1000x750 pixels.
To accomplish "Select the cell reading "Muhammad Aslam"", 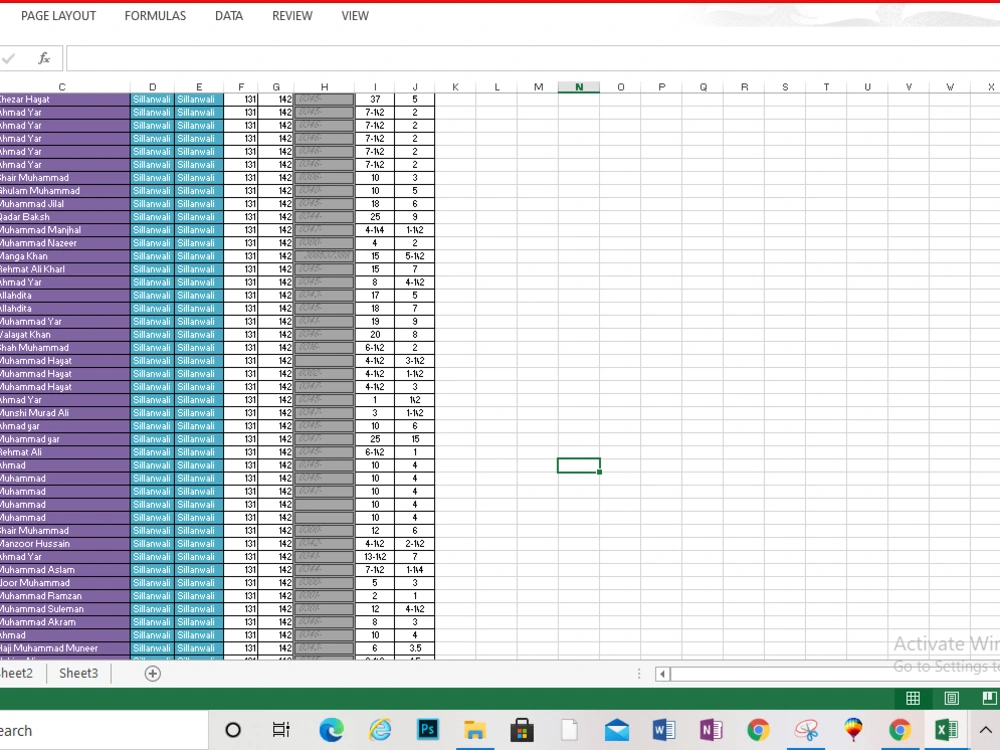I will (x=65, y=570).
